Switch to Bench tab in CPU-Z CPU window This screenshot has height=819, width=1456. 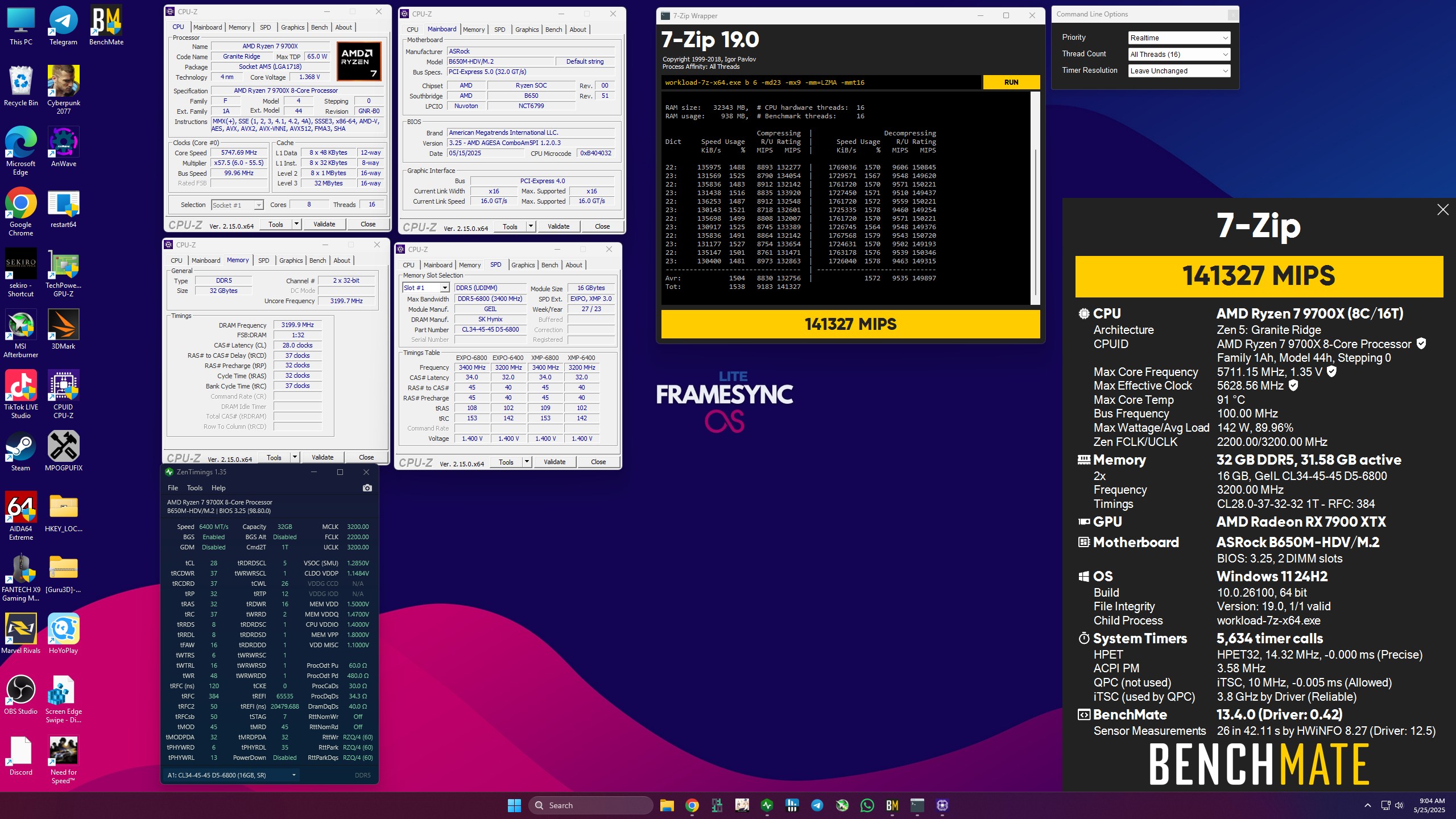click(319, 27)
